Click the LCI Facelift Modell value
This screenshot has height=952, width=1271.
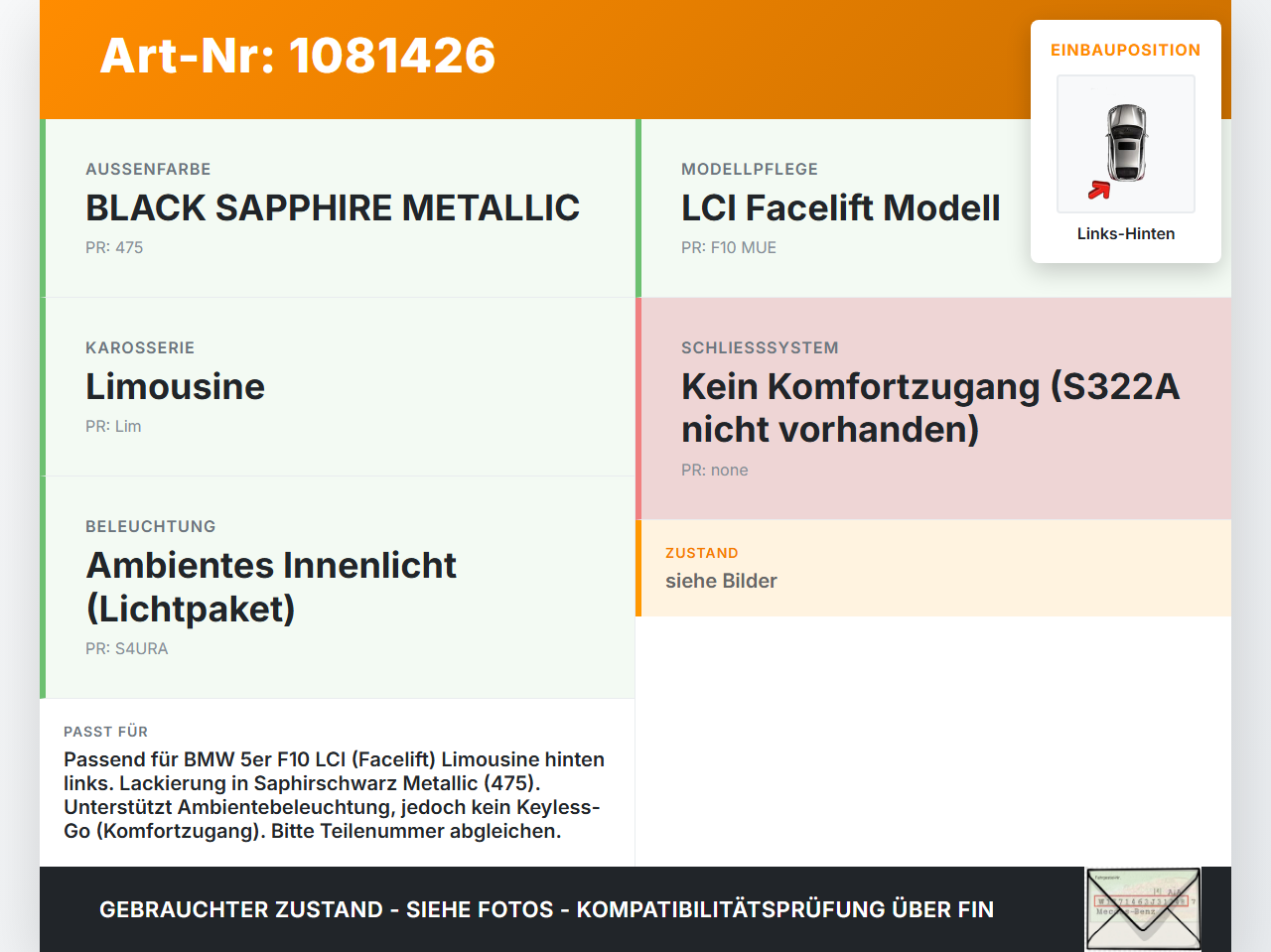[x=840, y=208]
